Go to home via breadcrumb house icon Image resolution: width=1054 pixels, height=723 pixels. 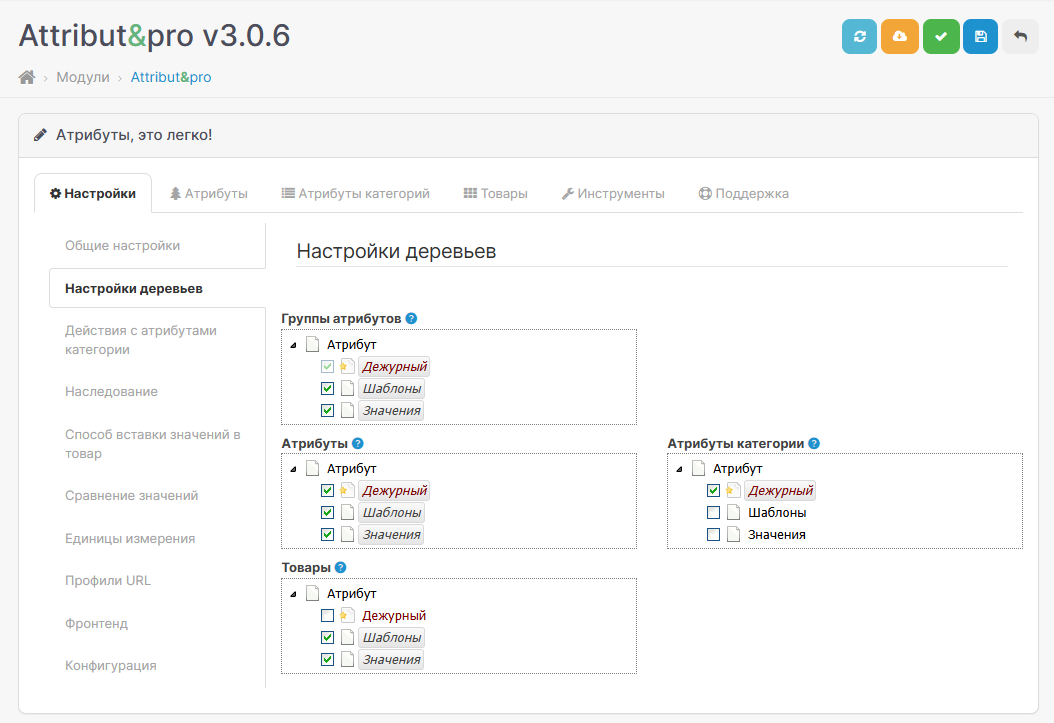click(x=27, y=77)
